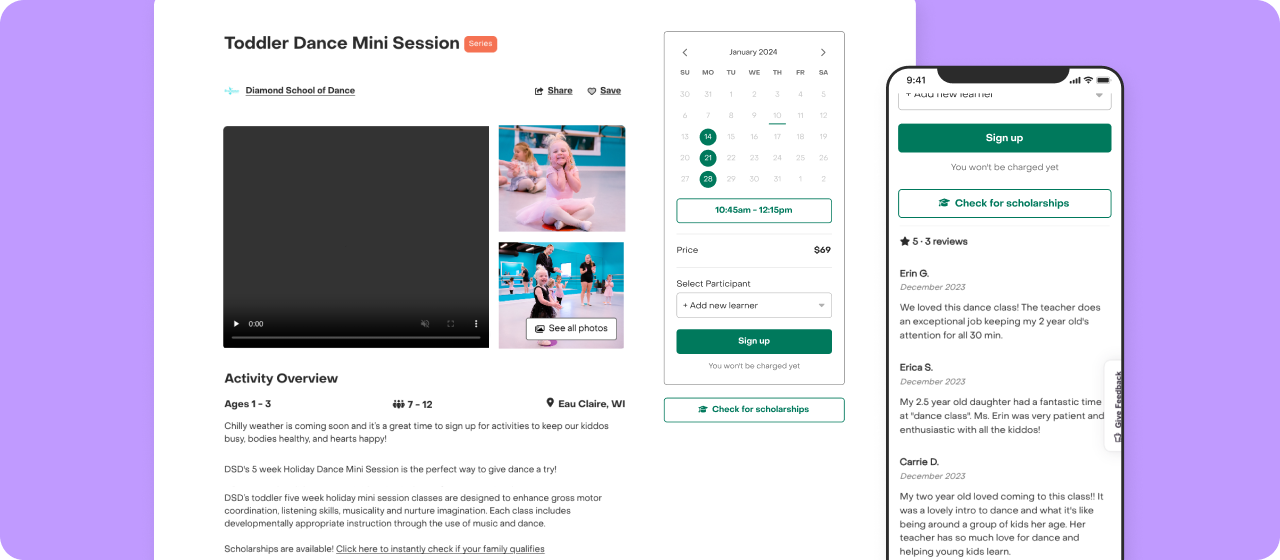
Task: Go to previous month in calendar
Action: (x=685, y=52)
